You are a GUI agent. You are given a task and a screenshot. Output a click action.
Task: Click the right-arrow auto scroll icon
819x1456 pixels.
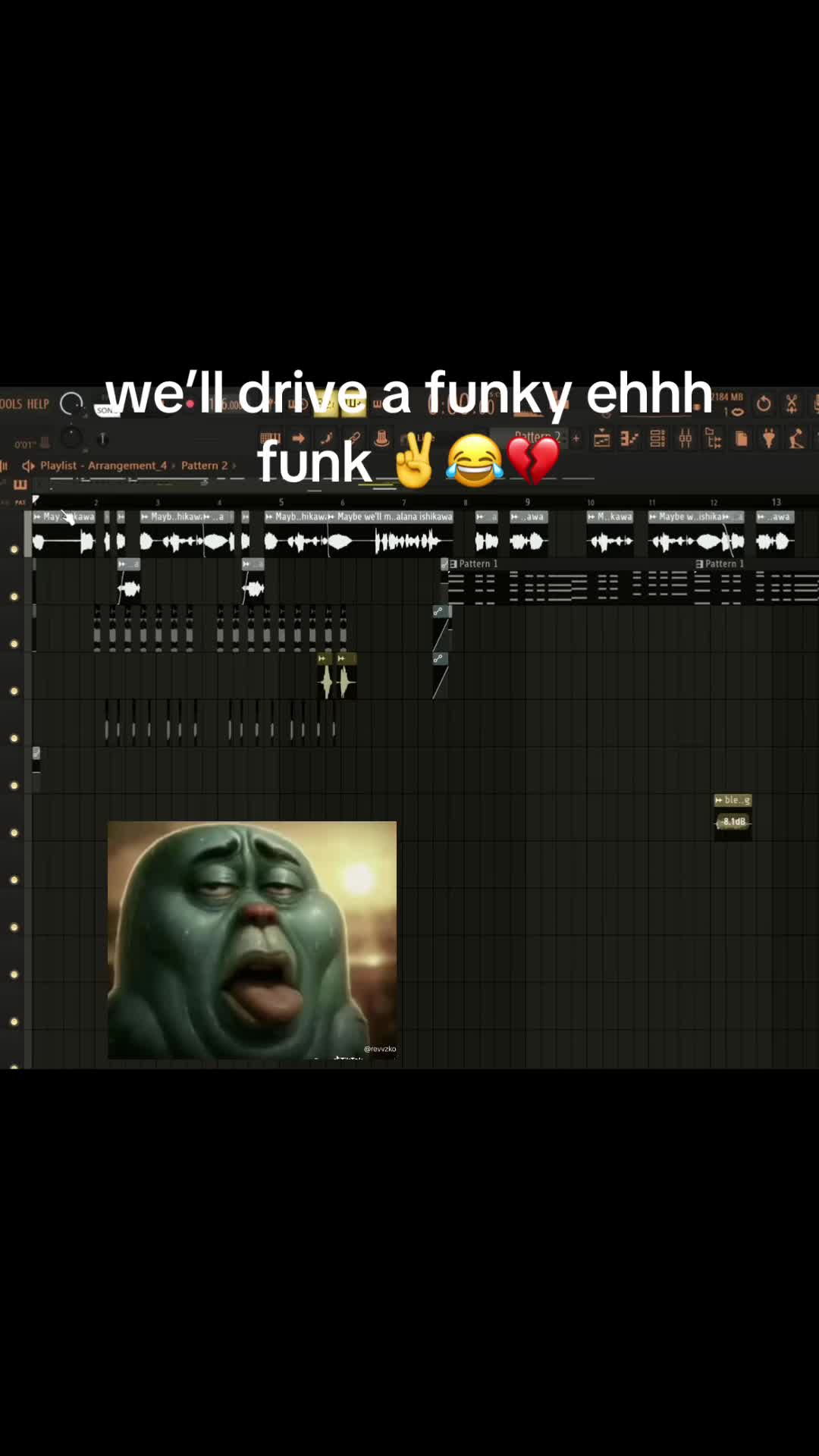(x=298, y=438)
